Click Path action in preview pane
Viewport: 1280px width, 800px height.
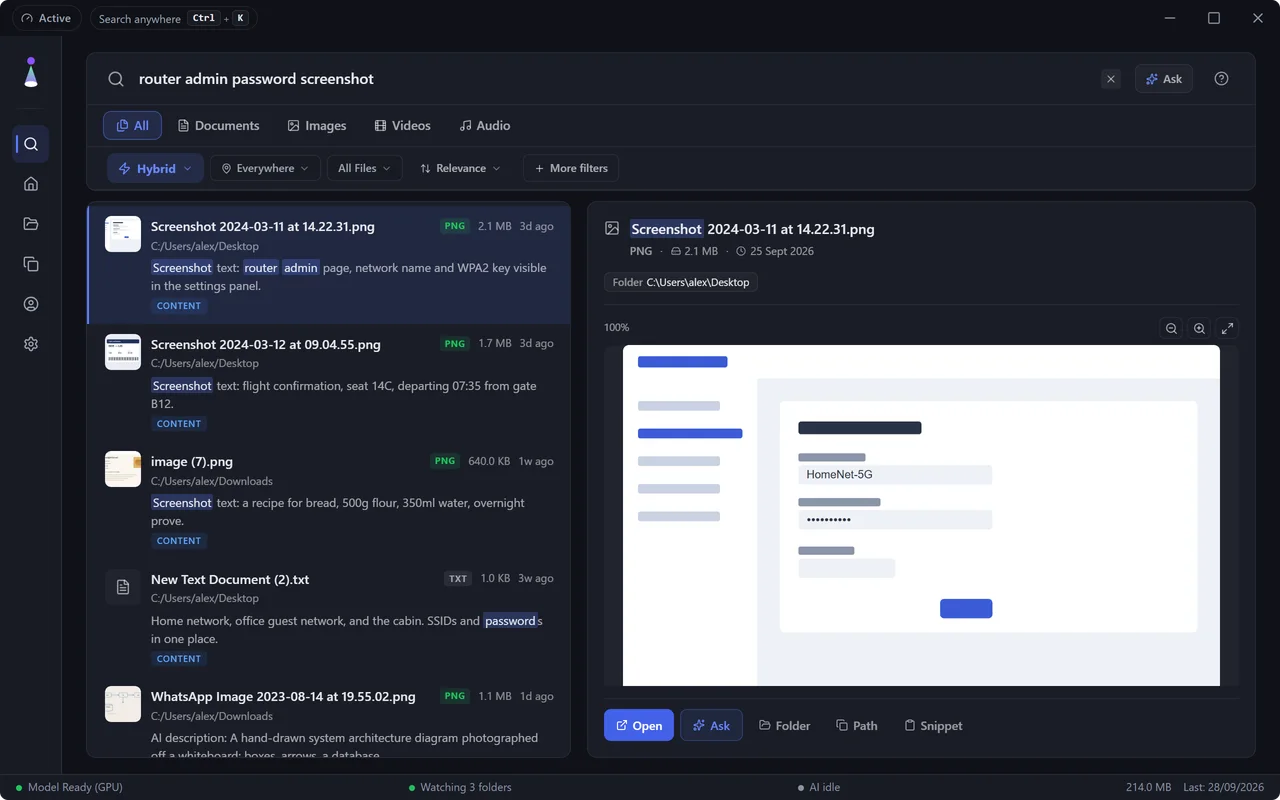click(x=856, y=725)
